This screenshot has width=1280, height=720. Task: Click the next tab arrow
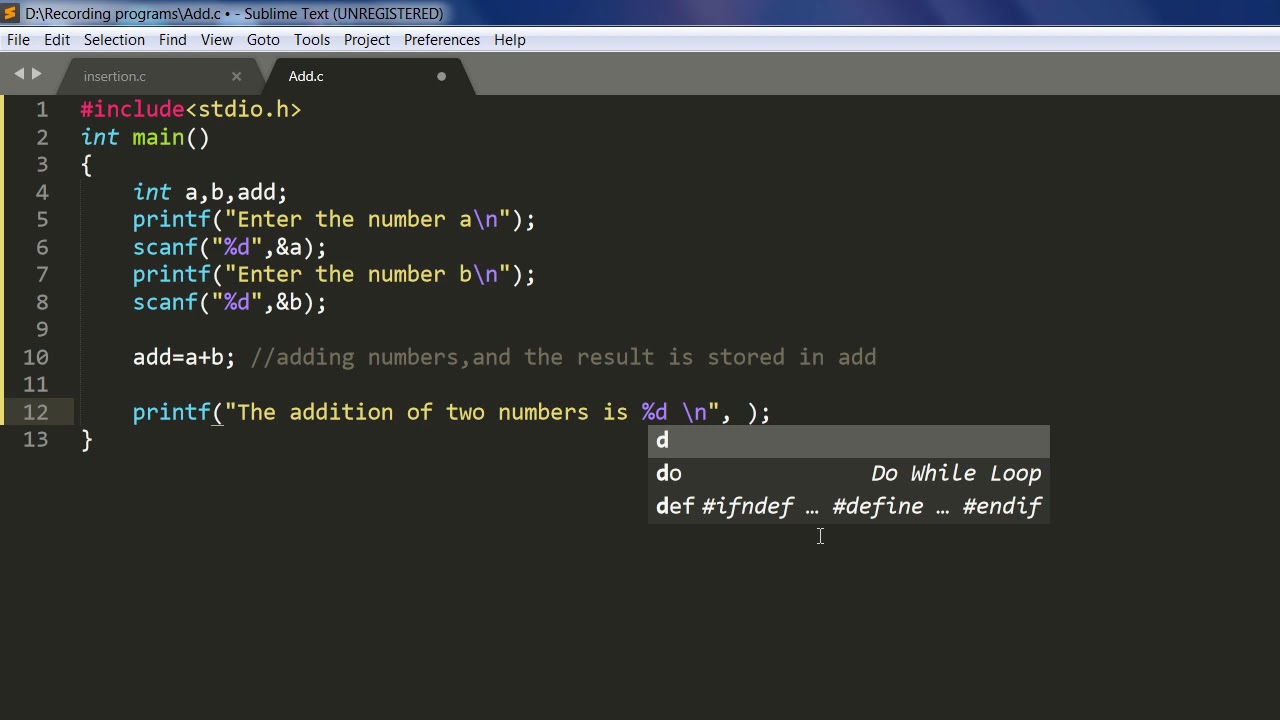click(37, 74)
